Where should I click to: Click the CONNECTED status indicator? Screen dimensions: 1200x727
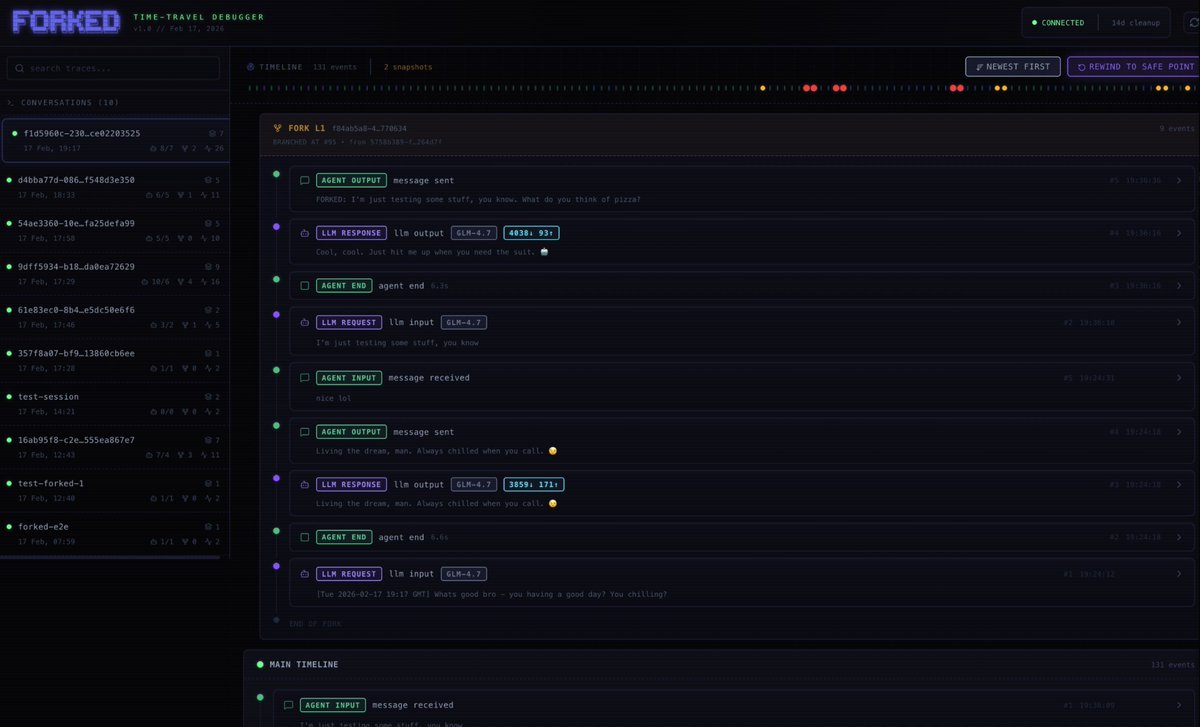click(x=1060, y=22)
